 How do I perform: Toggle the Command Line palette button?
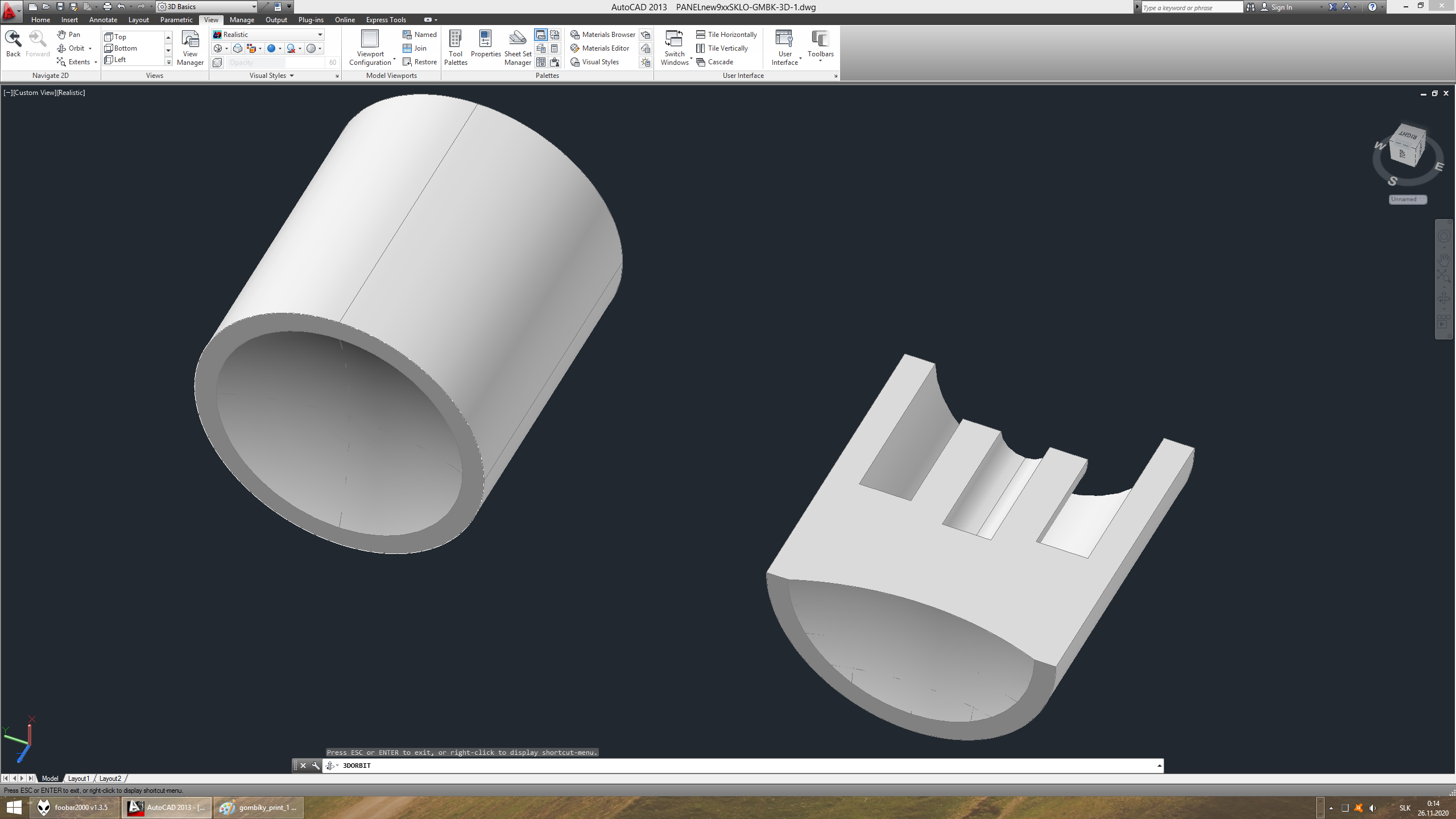coord(540,35)
